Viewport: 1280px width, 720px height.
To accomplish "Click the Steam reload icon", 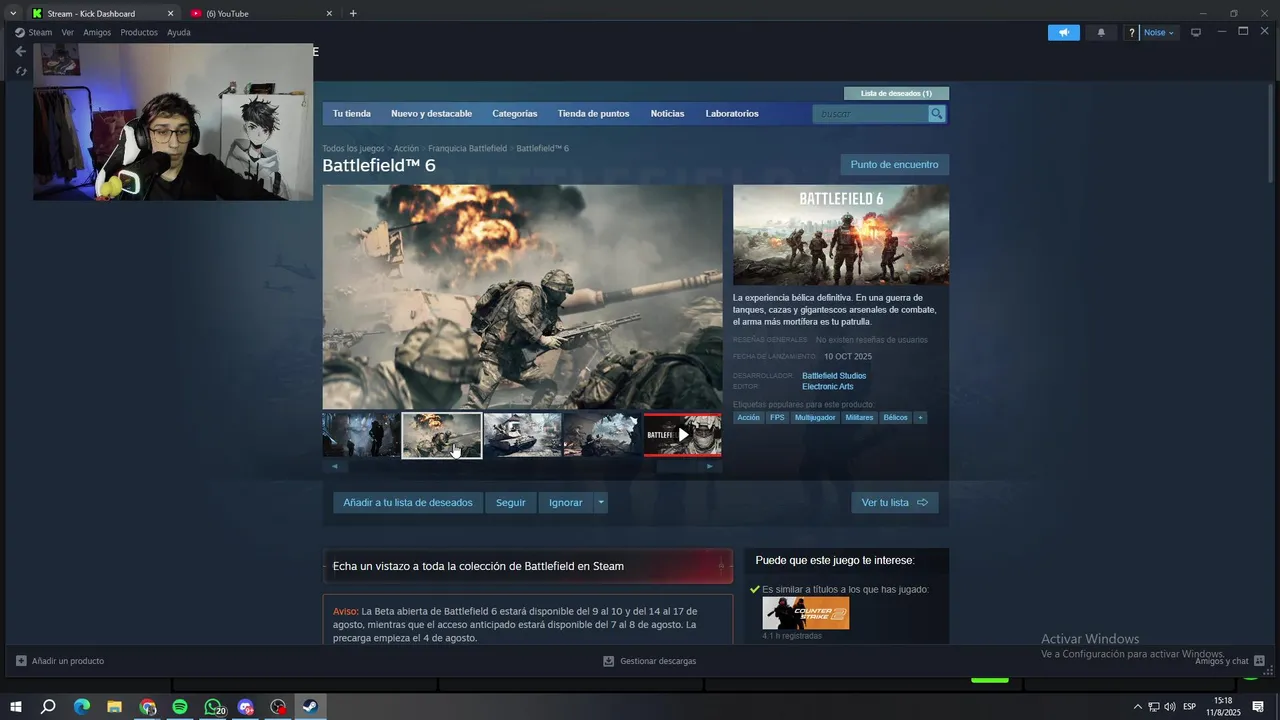I will pyautogui.click(x=20, y=71).
